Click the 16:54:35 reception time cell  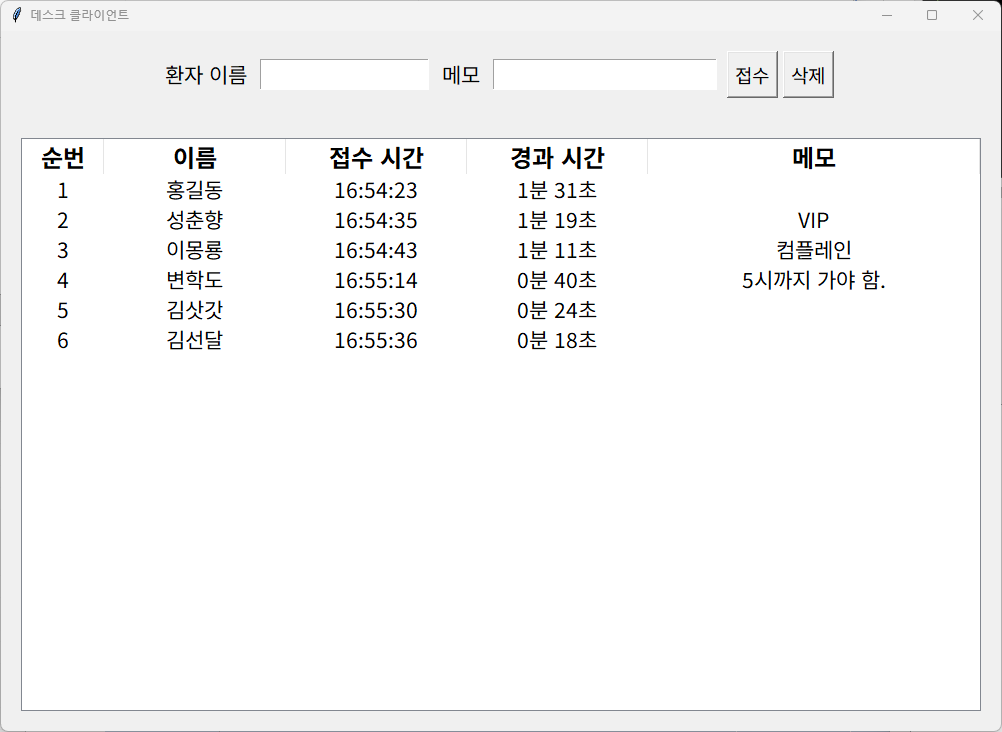(376, 221)
